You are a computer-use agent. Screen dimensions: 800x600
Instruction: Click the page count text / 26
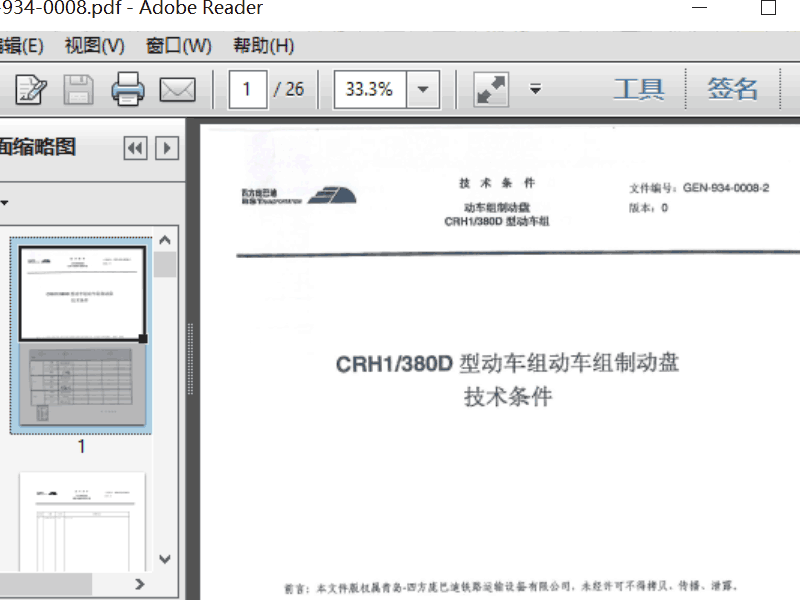coord(289,89)
